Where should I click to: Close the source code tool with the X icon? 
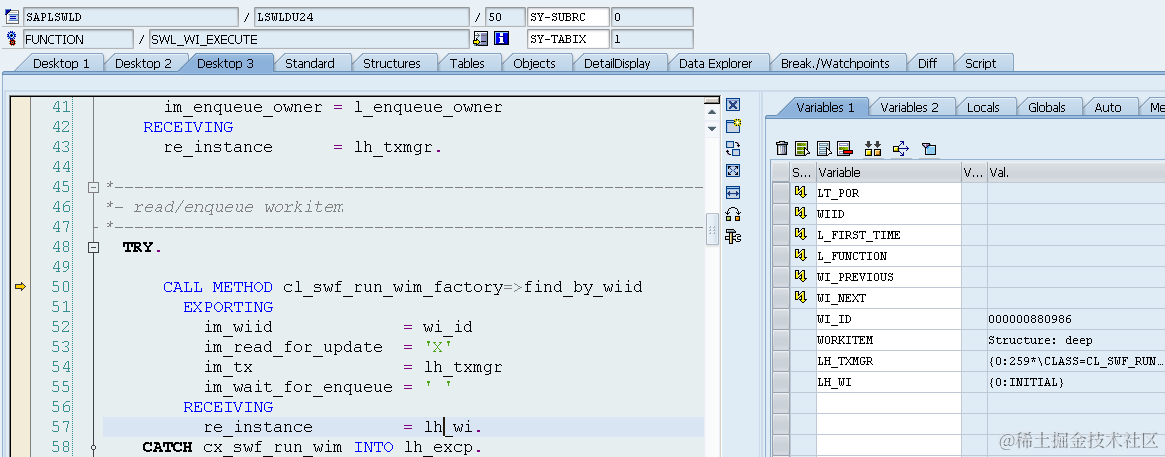click(733, 105)
